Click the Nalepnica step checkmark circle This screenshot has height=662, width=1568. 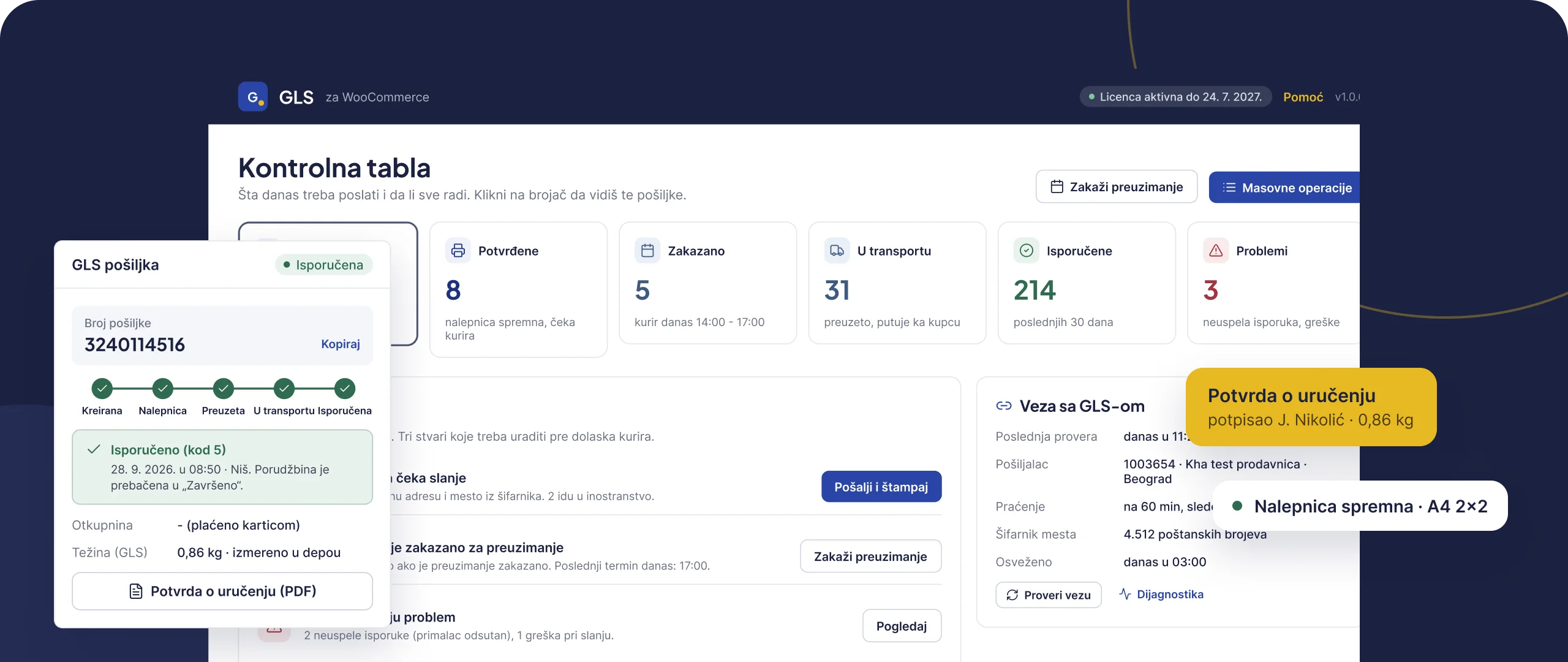pyautogui.click(x=163, y=388)
